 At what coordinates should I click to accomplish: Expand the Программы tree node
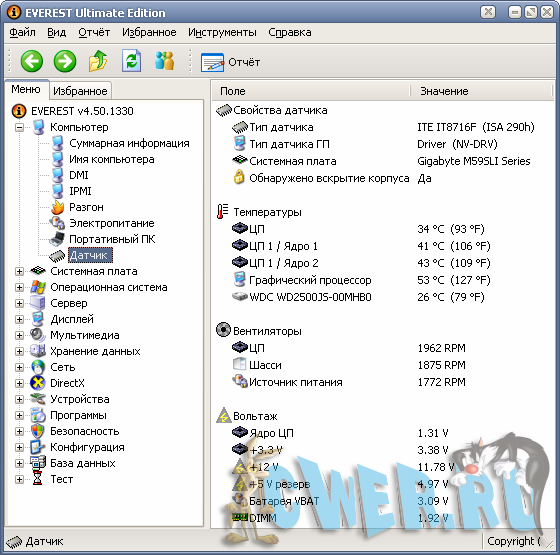(19, 415)
